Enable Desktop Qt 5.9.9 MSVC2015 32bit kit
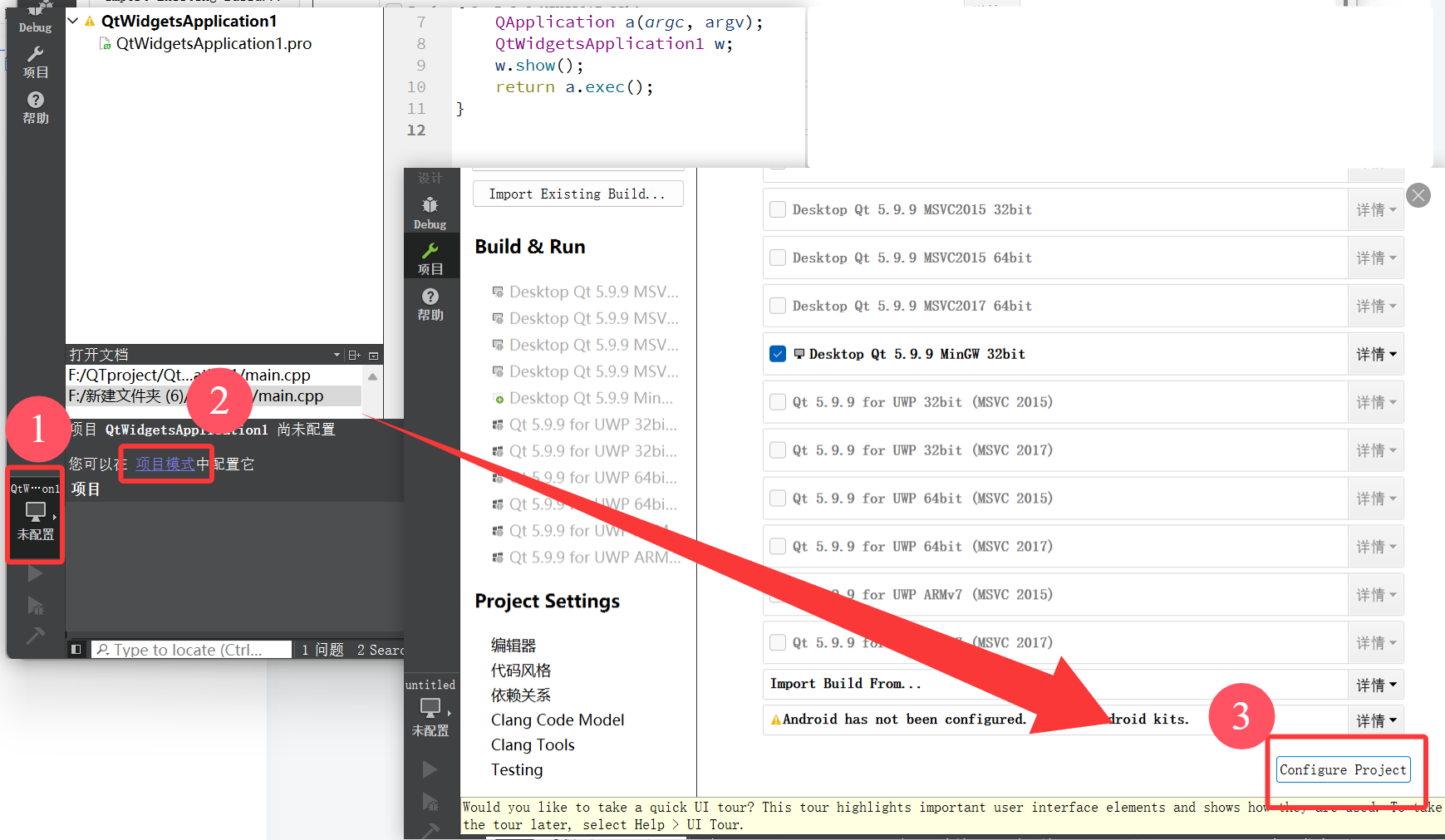This screenshot has height=840, width=1445. click(778, 209)
